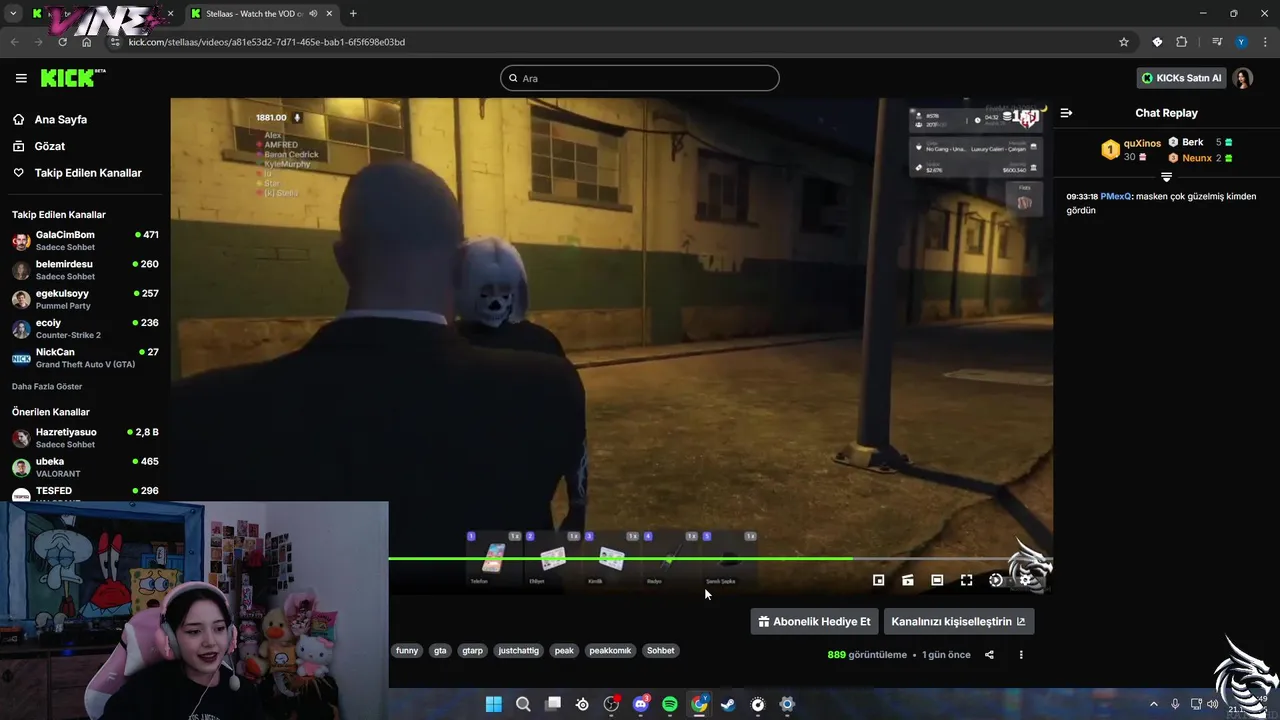The height and width of the screenshot is (720, 1280).
Task: Click the funny tag
Action: (x=407, y=650)
